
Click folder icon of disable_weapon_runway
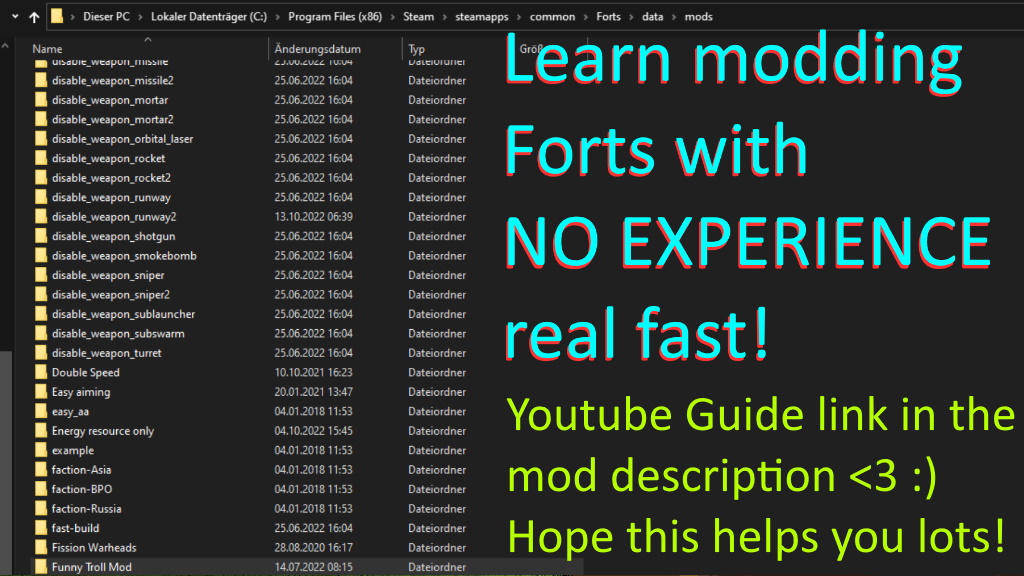[40, 197]
